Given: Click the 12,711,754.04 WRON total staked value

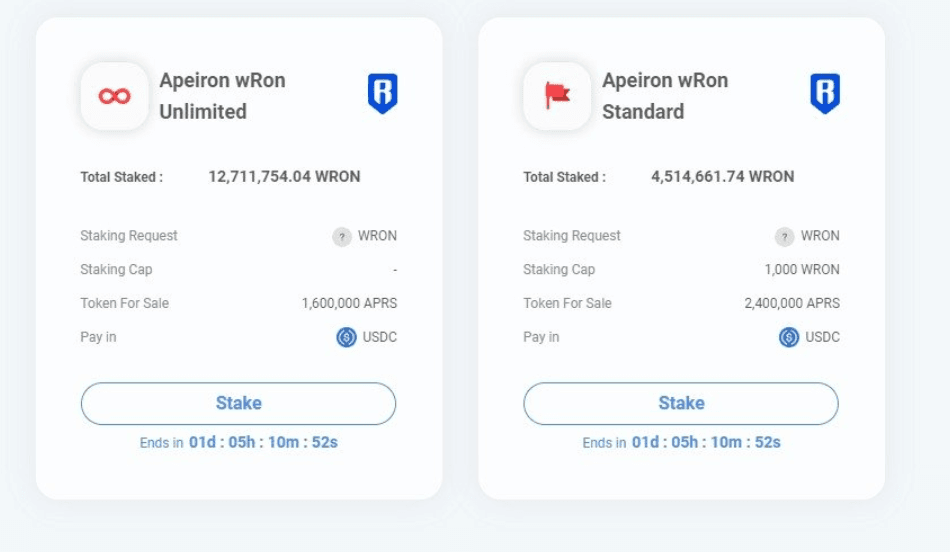Looking at the screenshot, I should 284,176.
